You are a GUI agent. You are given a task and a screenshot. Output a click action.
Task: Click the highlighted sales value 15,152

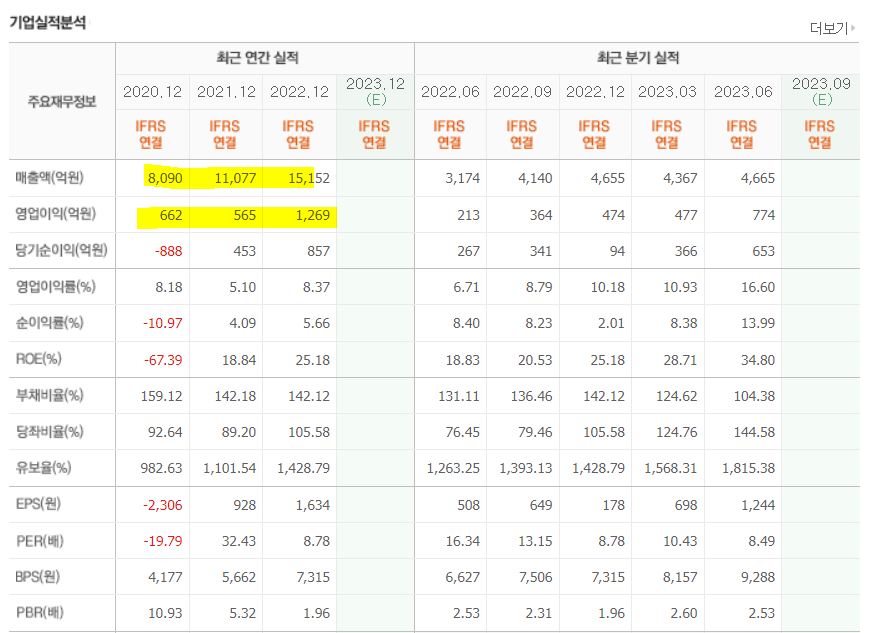(309, 178)
